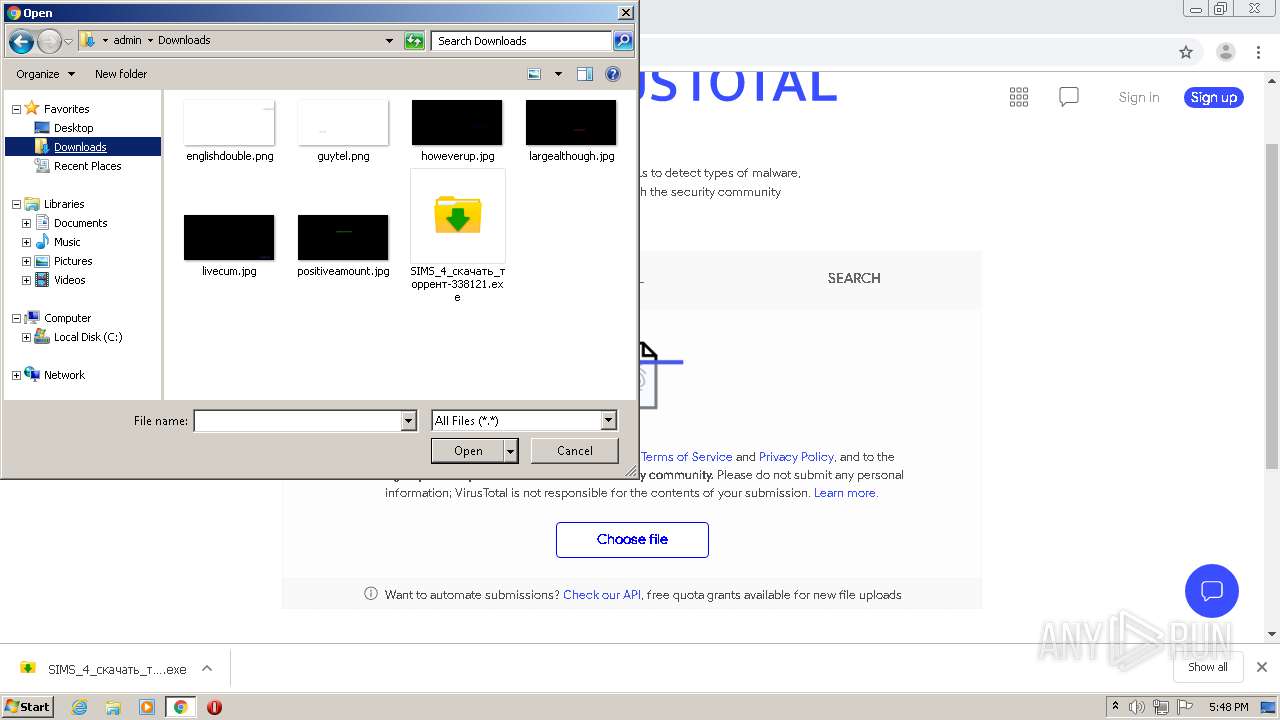
Task: Click VirusTotal Sign in link
Action: tap(1139, 97)
